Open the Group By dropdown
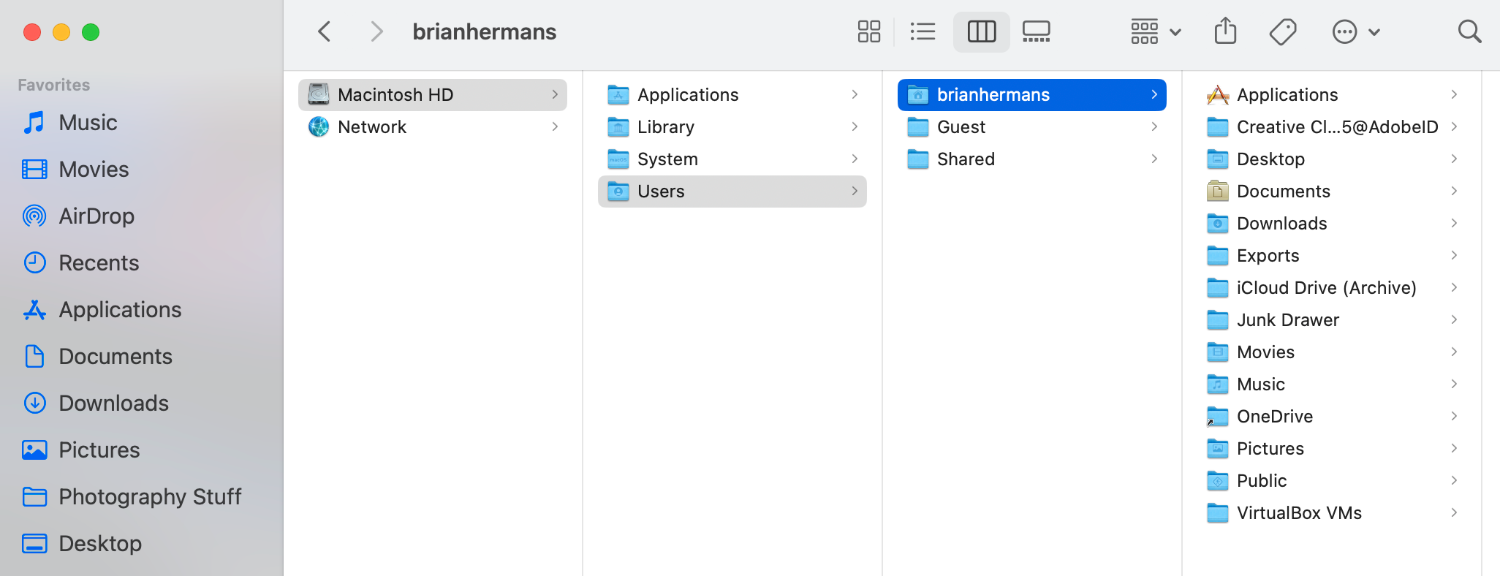The height and width of the screenshot is (576, 1500). pos(1156,32)
